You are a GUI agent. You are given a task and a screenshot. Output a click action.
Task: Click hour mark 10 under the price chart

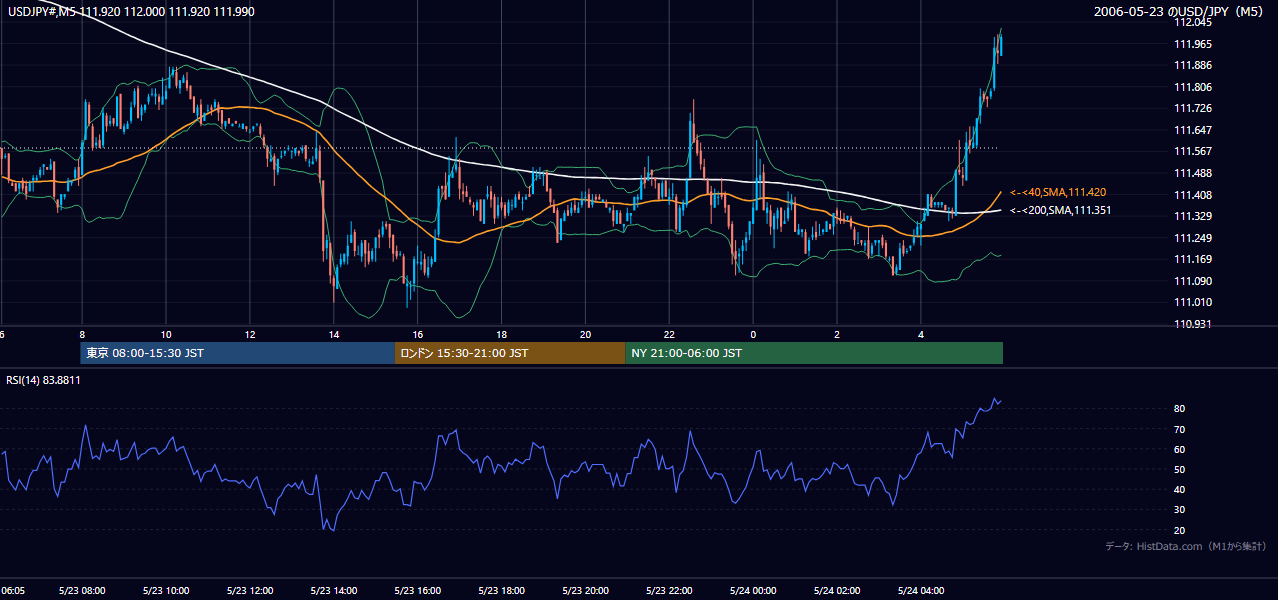[x=165, y=335]
